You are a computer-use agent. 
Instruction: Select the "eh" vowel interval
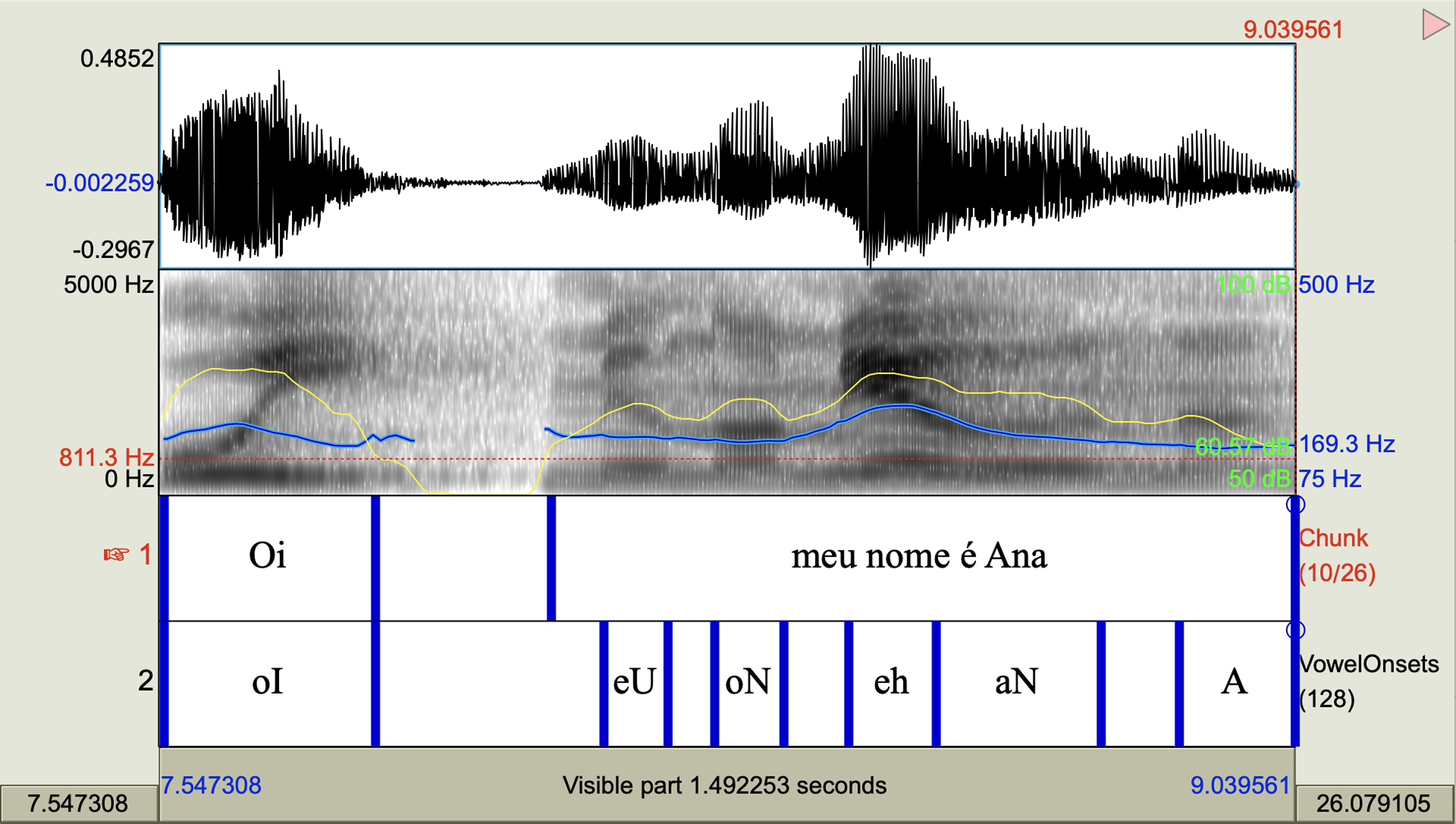[891, 682]
